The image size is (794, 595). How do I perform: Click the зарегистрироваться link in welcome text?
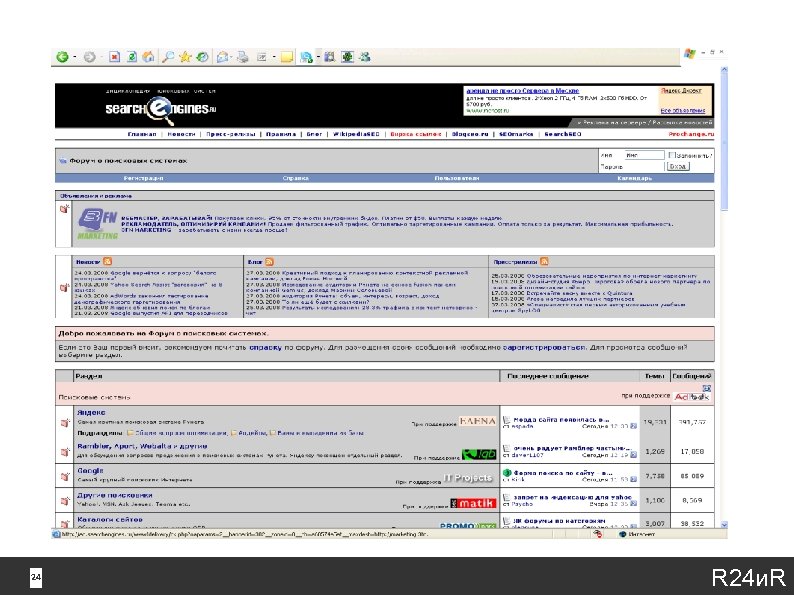[x=544, y=348]
